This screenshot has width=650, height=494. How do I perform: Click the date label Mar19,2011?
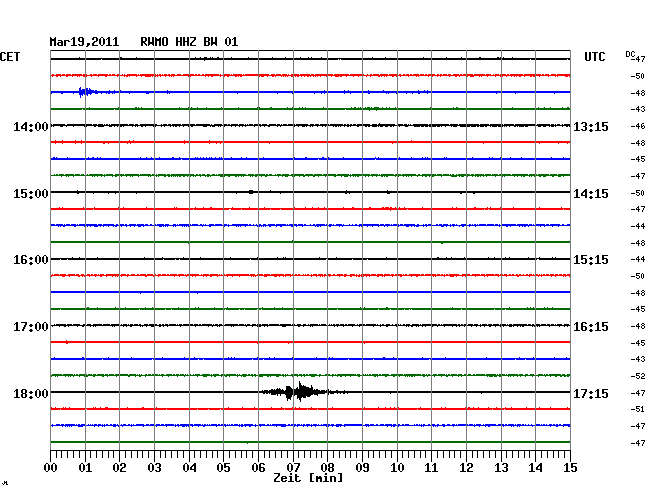(x=84, y=42)
